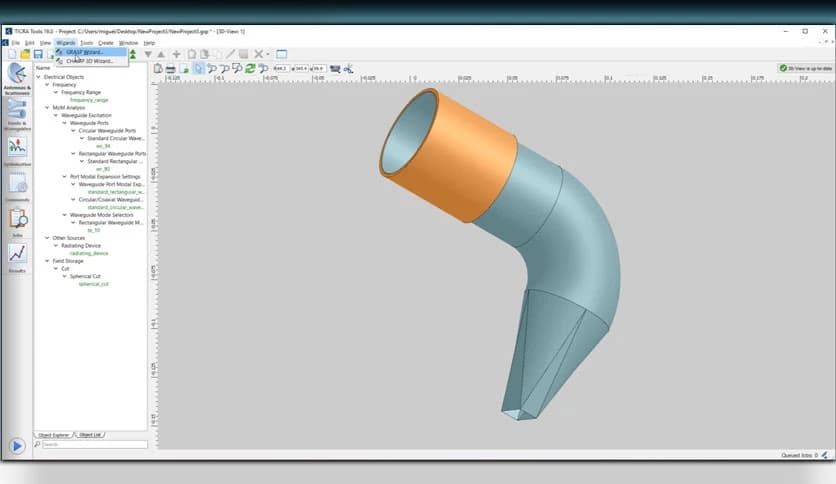Choose GRASP Wizard from Wizards menu

tap(86, 52)
